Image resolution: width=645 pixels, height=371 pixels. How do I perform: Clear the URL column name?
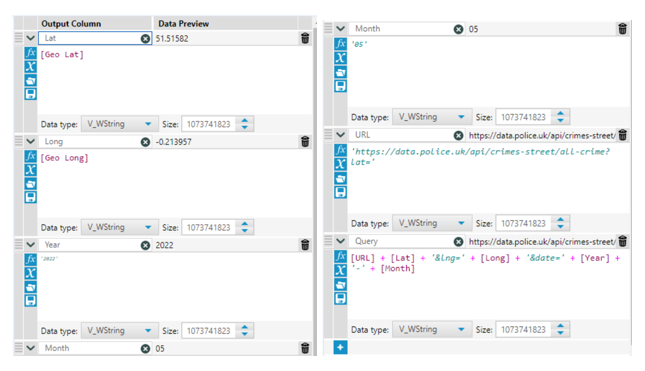click(458, 135)
